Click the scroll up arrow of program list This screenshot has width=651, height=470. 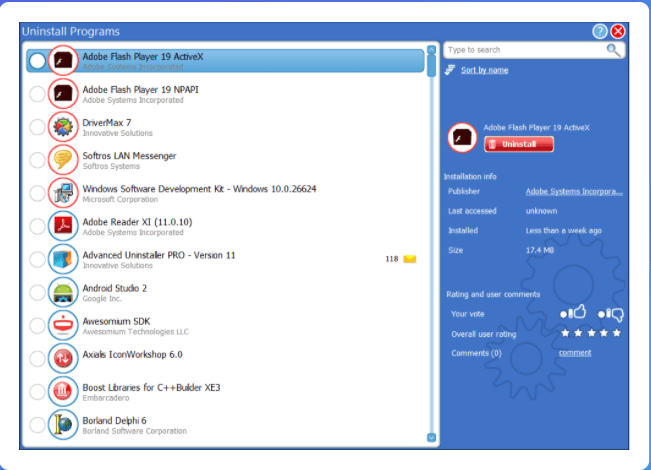[x=431, y=50]
